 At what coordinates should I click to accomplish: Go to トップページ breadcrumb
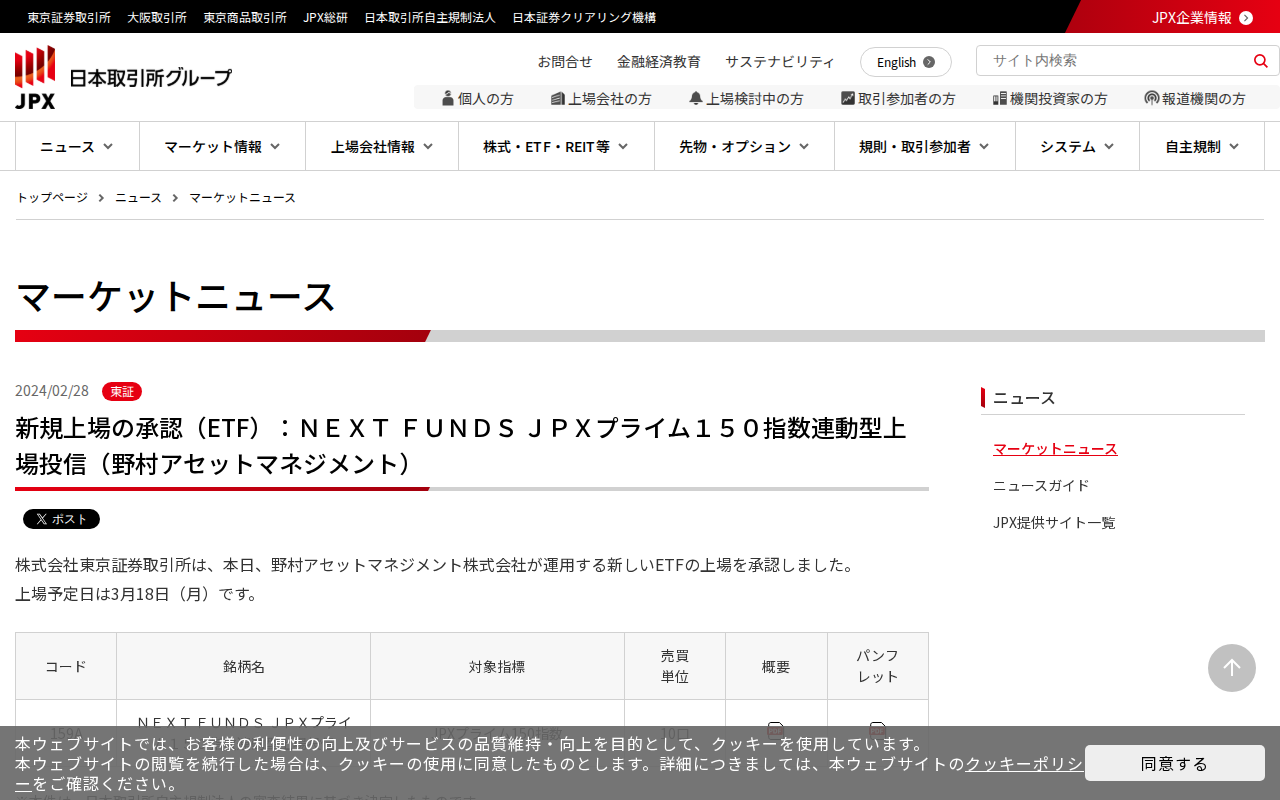pyautogui.click(x=52, y=197)
